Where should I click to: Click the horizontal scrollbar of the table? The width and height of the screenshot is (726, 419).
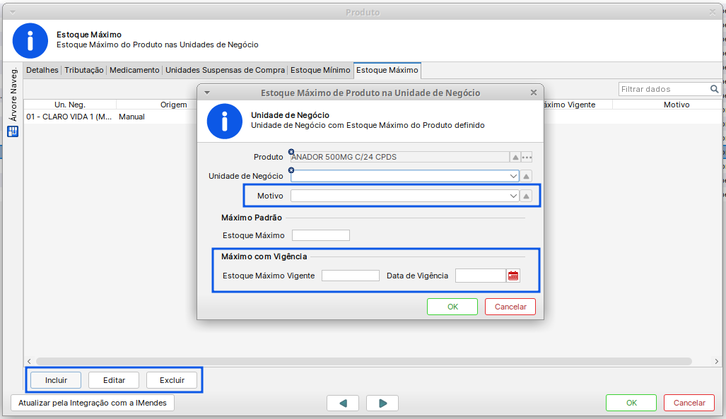pos(364,361)
